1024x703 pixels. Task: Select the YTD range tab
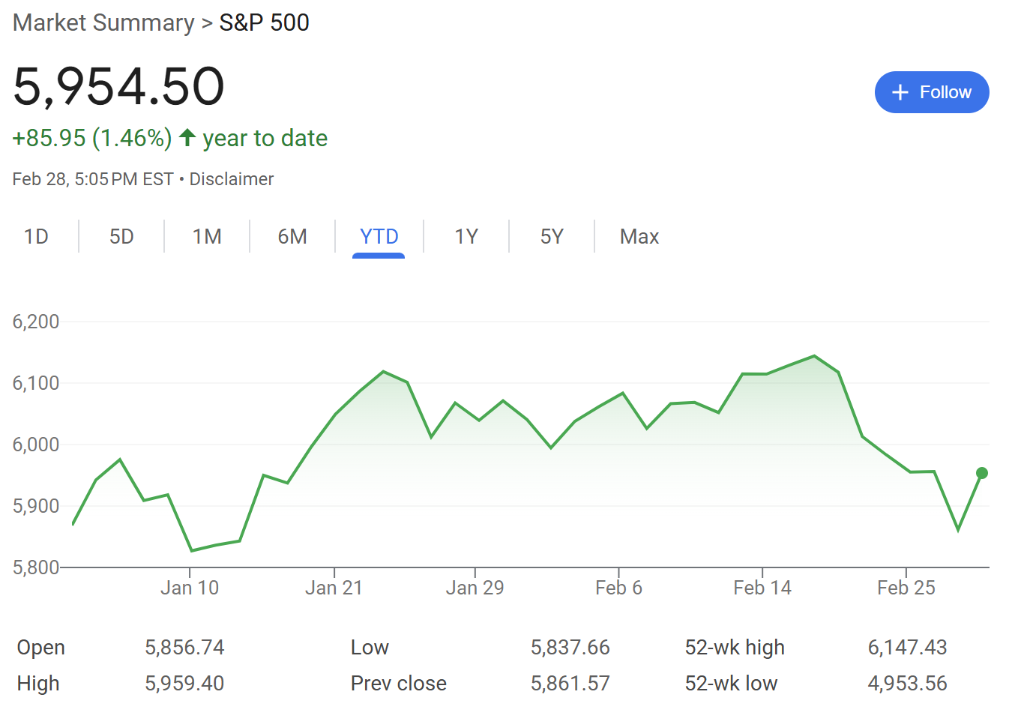pyautogui.click(x=379, y=237)
